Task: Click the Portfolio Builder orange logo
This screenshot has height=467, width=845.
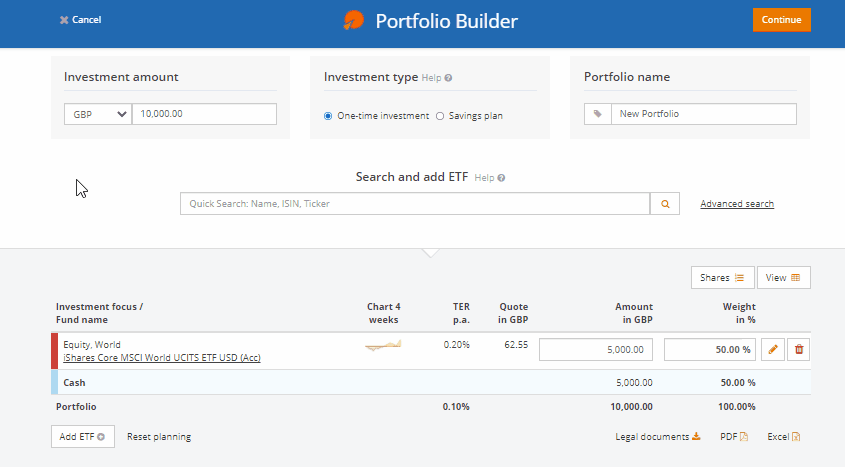Action: (354, 20)
